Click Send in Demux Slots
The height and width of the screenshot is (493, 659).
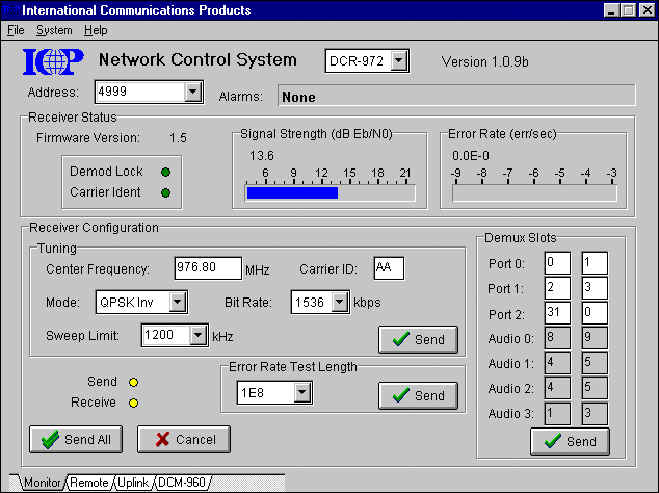570,441
